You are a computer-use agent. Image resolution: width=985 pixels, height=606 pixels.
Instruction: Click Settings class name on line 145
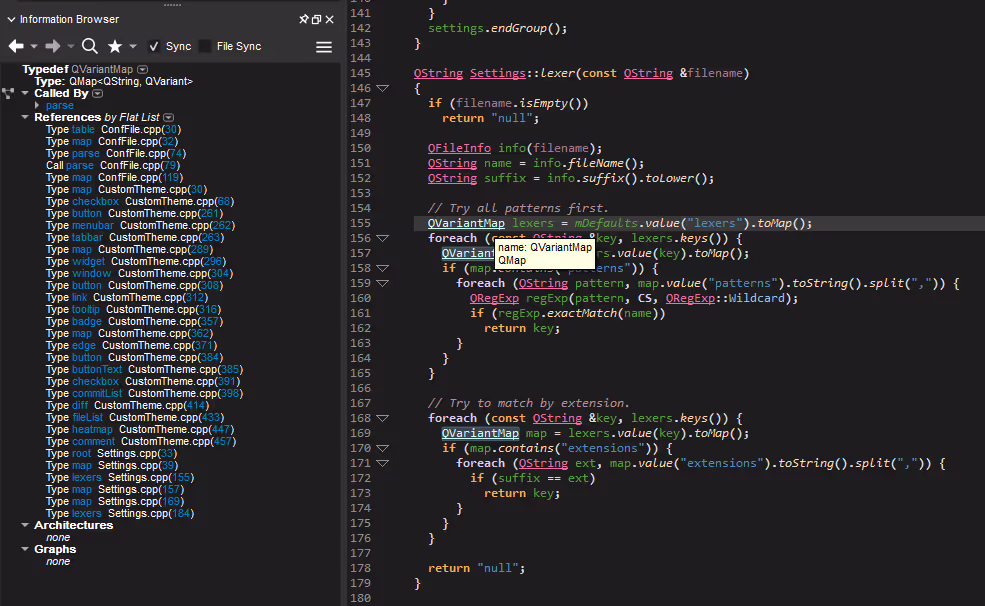pyautogui.click(x=498, y=73)
